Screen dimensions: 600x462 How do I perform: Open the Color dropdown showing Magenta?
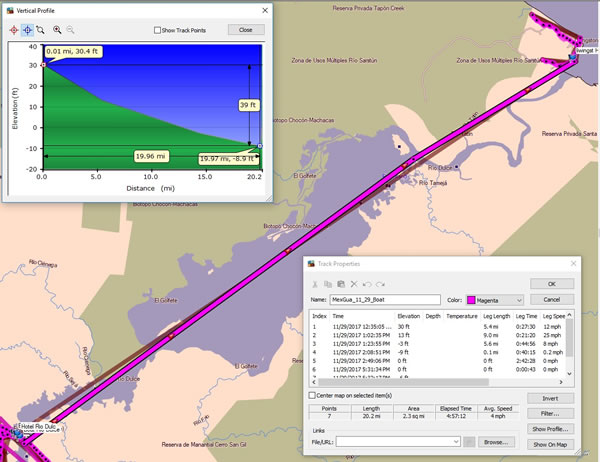click(494, 300)
